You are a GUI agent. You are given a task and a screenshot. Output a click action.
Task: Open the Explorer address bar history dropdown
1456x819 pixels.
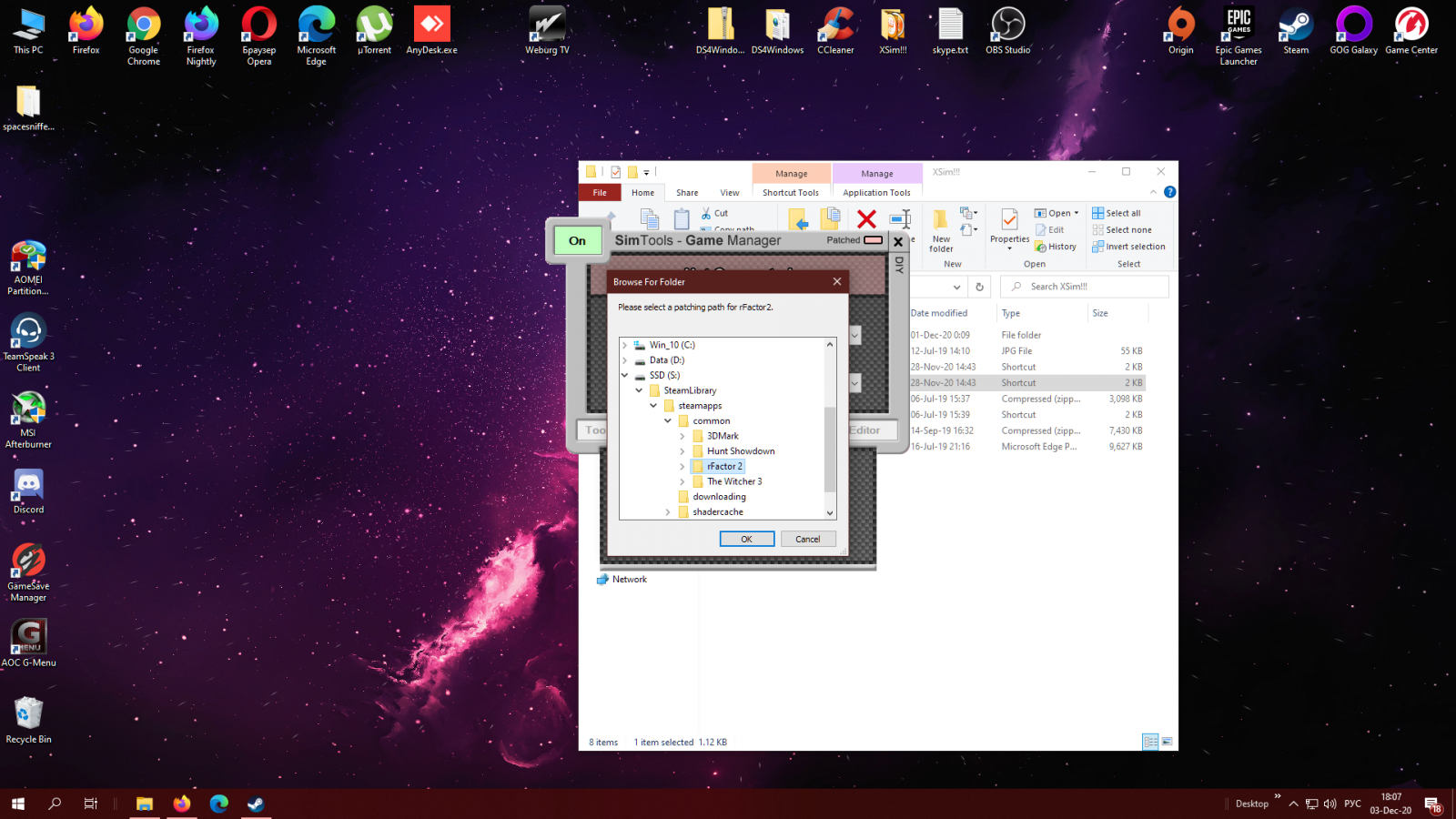point(956,287)
